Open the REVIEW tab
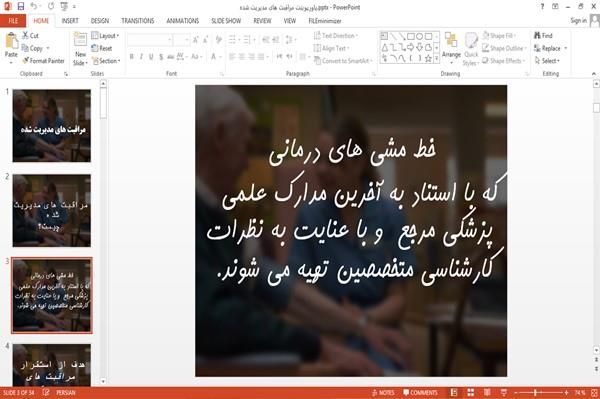 pos(262,21)
